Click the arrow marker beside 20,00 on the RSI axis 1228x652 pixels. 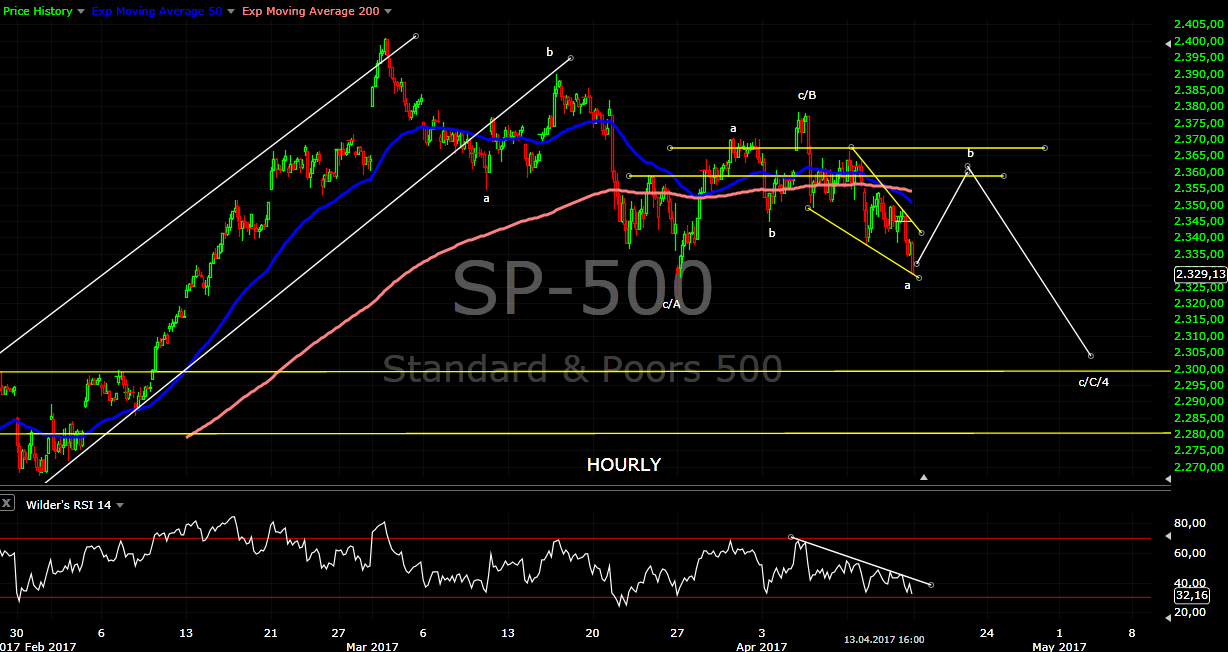[x=1168, y=618]
